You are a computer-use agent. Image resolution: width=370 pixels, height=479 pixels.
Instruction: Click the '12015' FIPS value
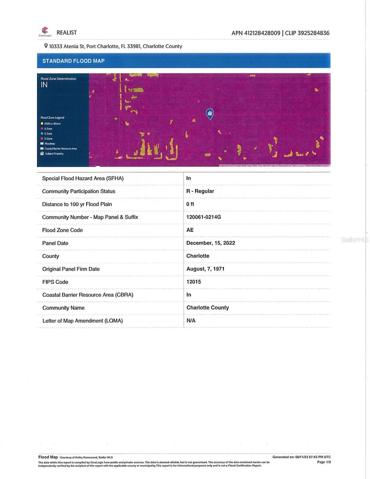(194, 282)
